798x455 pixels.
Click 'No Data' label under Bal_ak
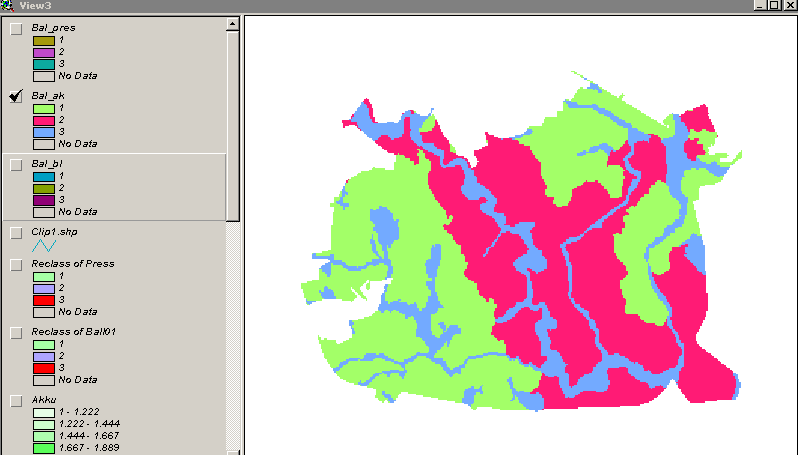77,144
